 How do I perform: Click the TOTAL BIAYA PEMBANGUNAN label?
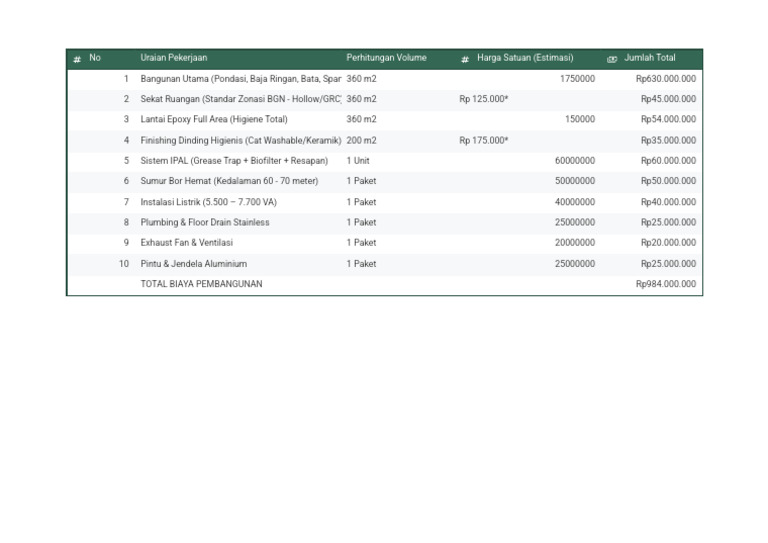(x=201, y=284)
